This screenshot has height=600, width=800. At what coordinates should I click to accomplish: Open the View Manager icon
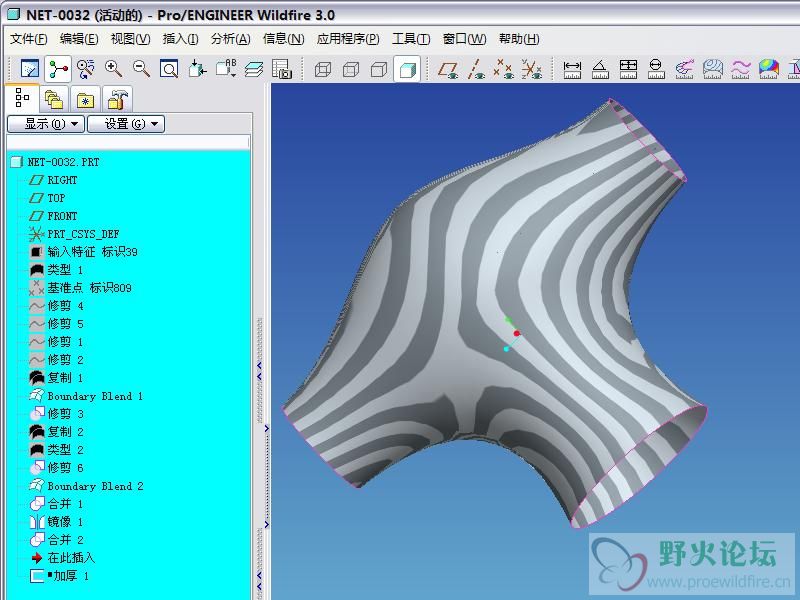[x=282, y=68]
